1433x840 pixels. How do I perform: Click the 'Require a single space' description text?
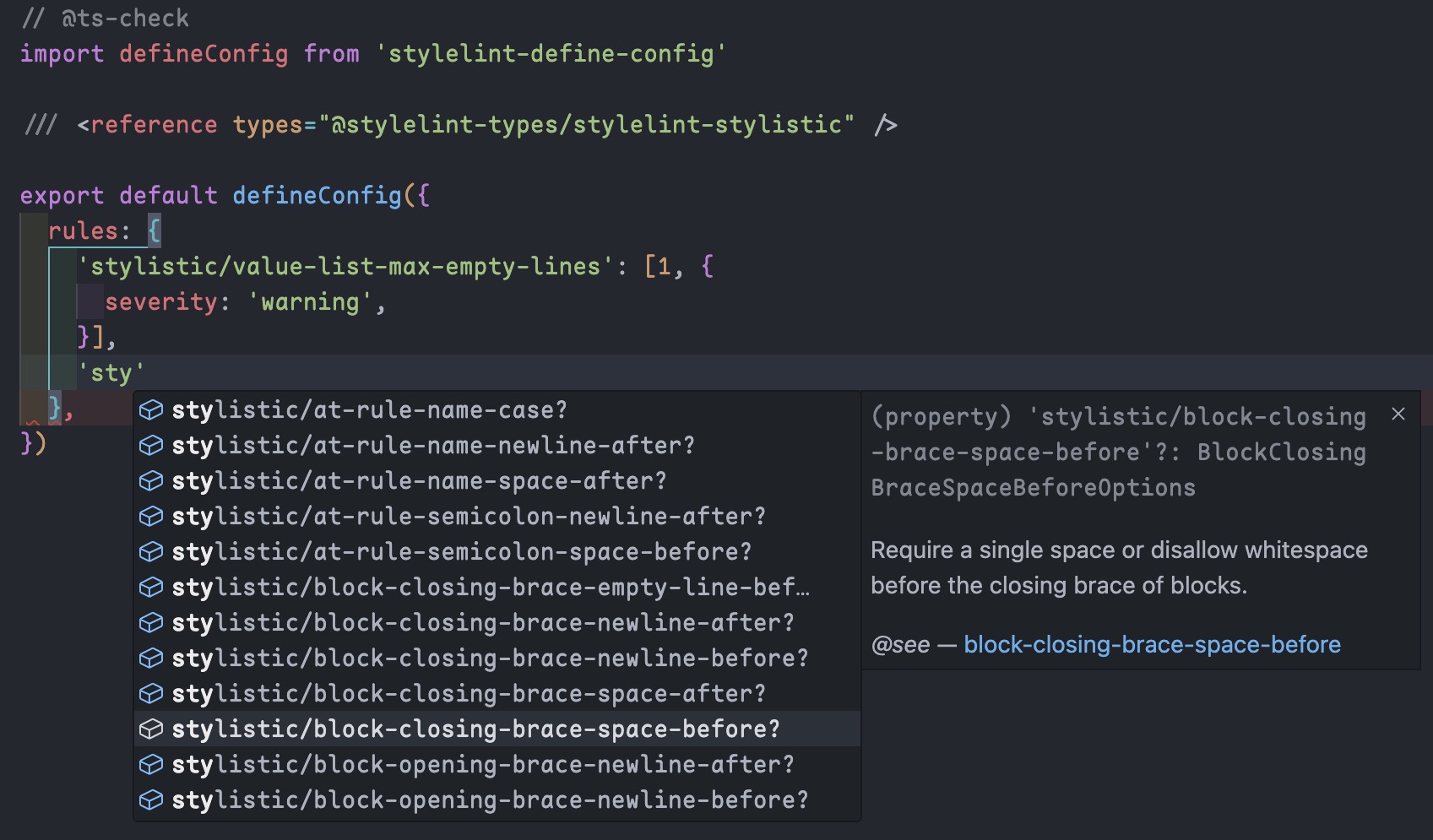coord(1119,567)
